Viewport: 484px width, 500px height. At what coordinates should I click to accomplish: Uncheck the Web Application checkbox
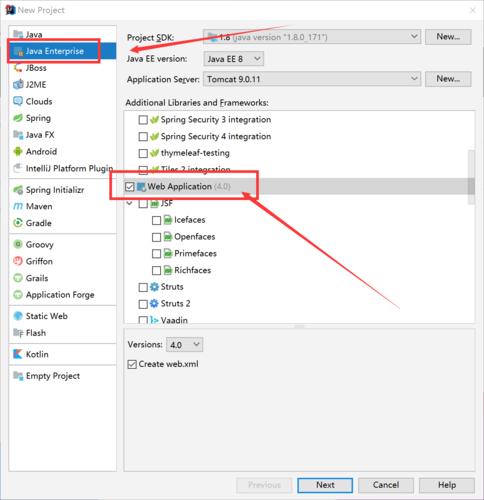130,187
